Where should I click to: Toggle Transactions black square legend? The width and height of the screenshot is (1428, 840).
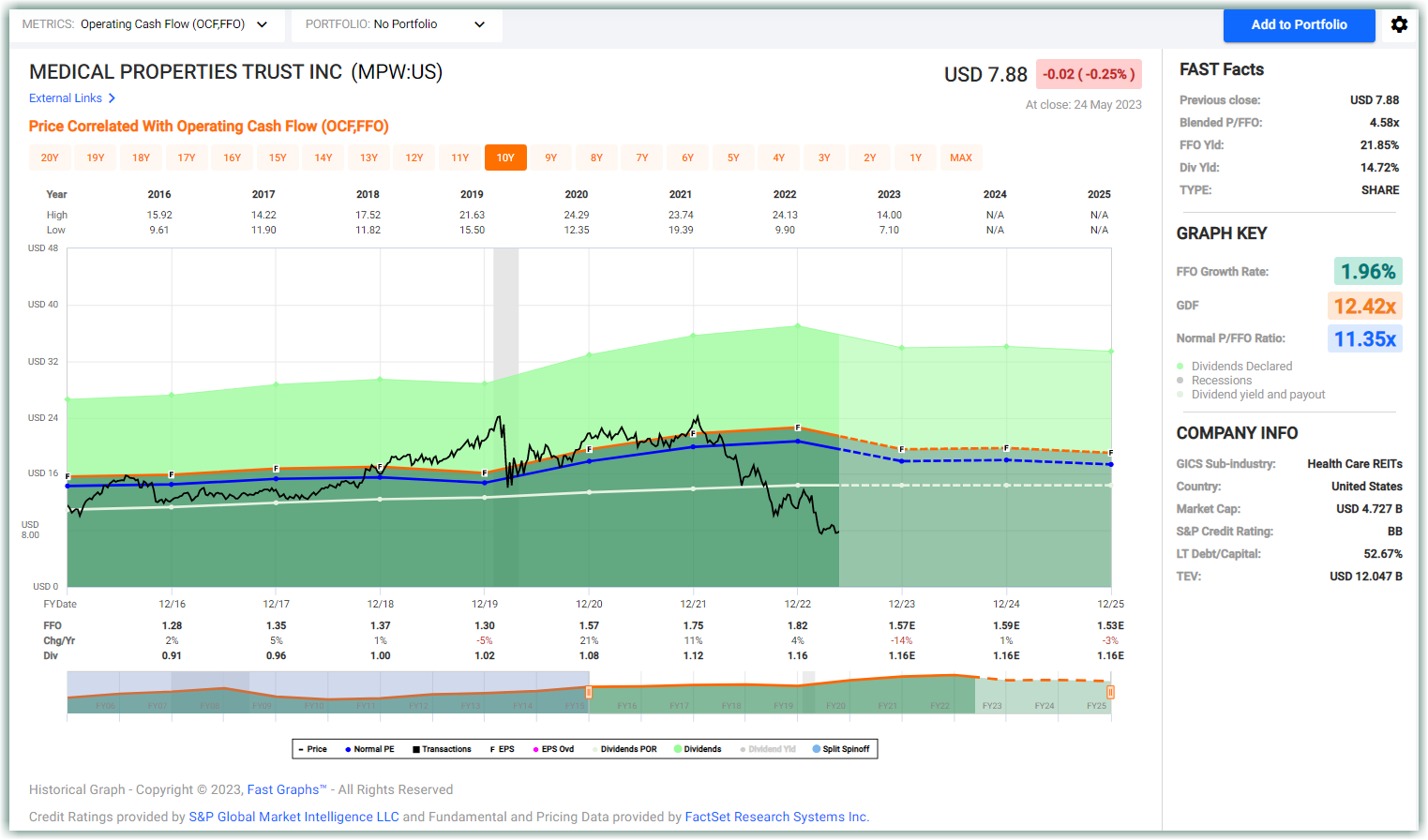click(416, 749)
